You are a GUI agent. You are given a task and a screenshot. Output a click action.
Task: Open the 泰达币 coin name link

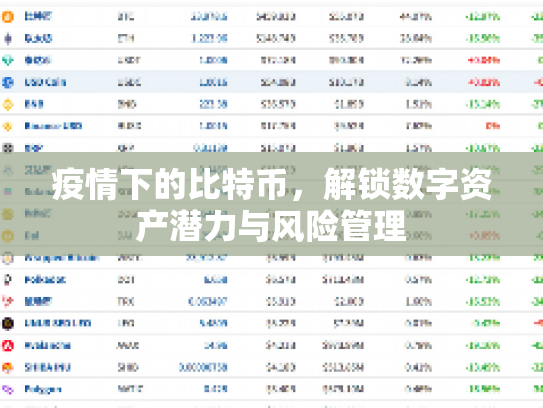click(x=38, y=60)
